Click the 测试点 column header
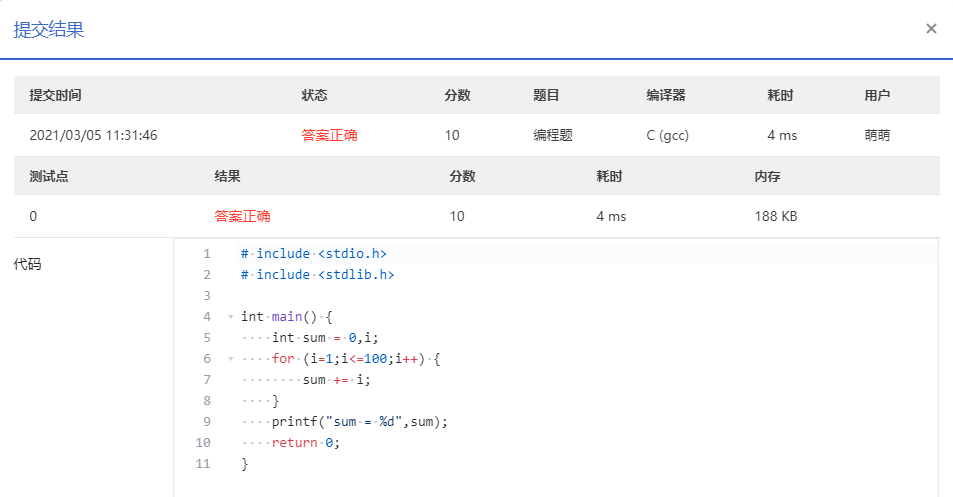The width and height of the screenshot is (953, 497). click(x=49, y=177)
